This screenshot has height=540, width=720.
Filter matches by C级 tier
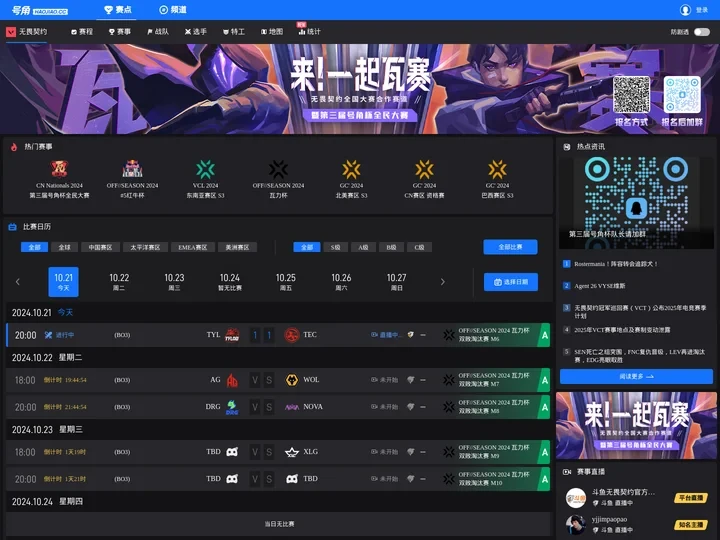click(420, 247)
